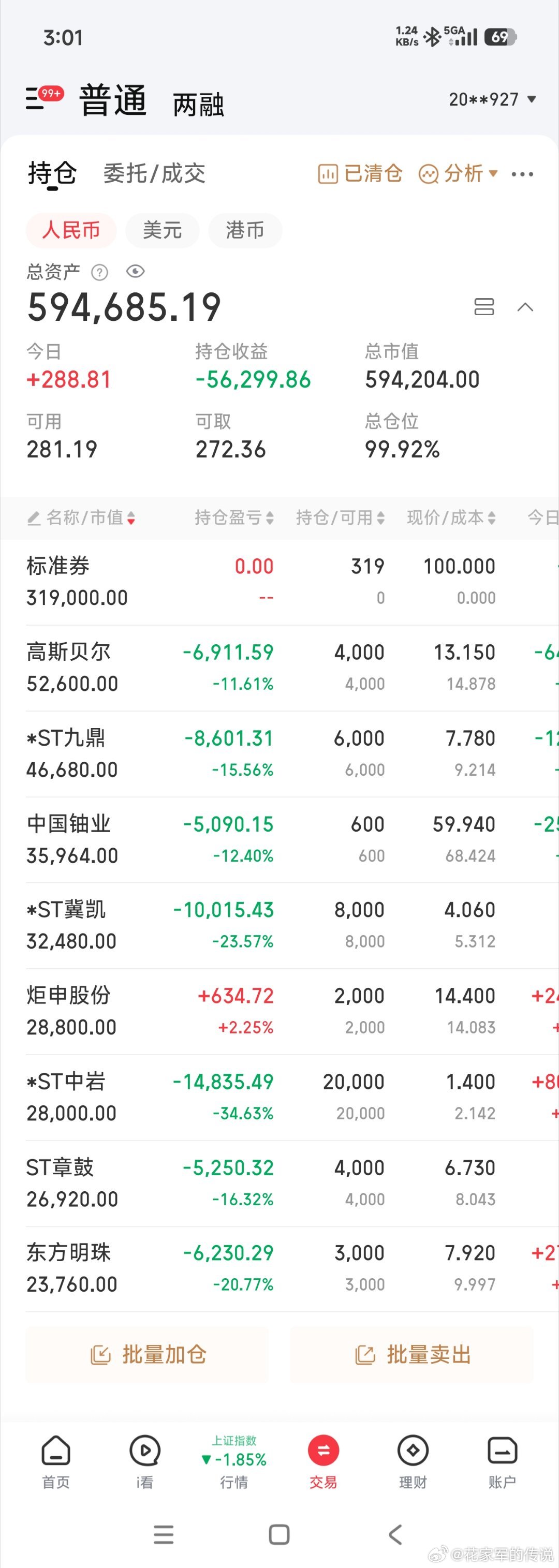Open the 标准券 holding row
This screenshot has width=559, height=1568.
coord(279,582)
